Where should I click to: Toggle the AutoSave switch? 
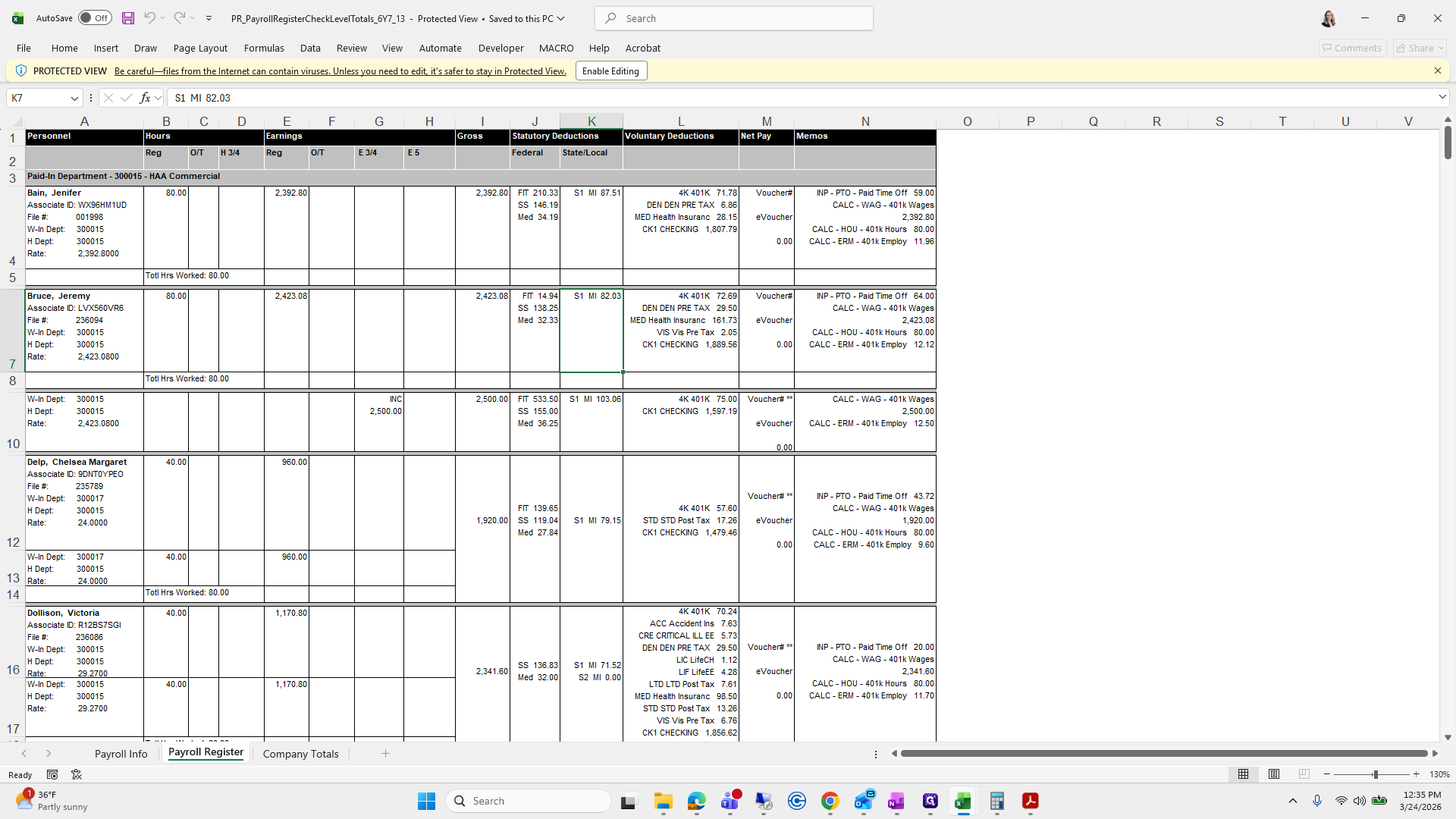coord(95,18)
